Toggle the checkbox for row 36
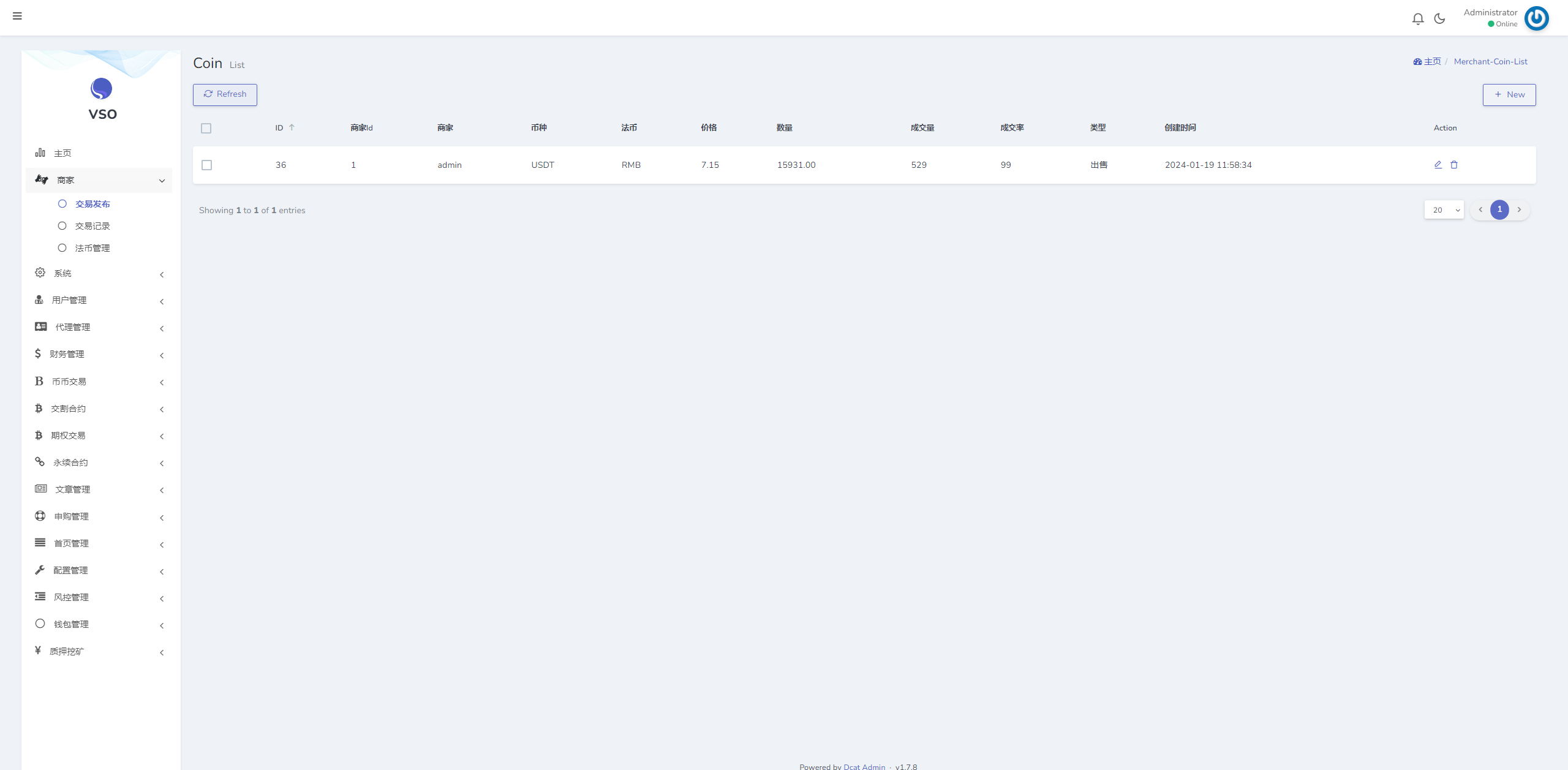The height and width of the screenshot is (770, 1568). coord(207,164)
